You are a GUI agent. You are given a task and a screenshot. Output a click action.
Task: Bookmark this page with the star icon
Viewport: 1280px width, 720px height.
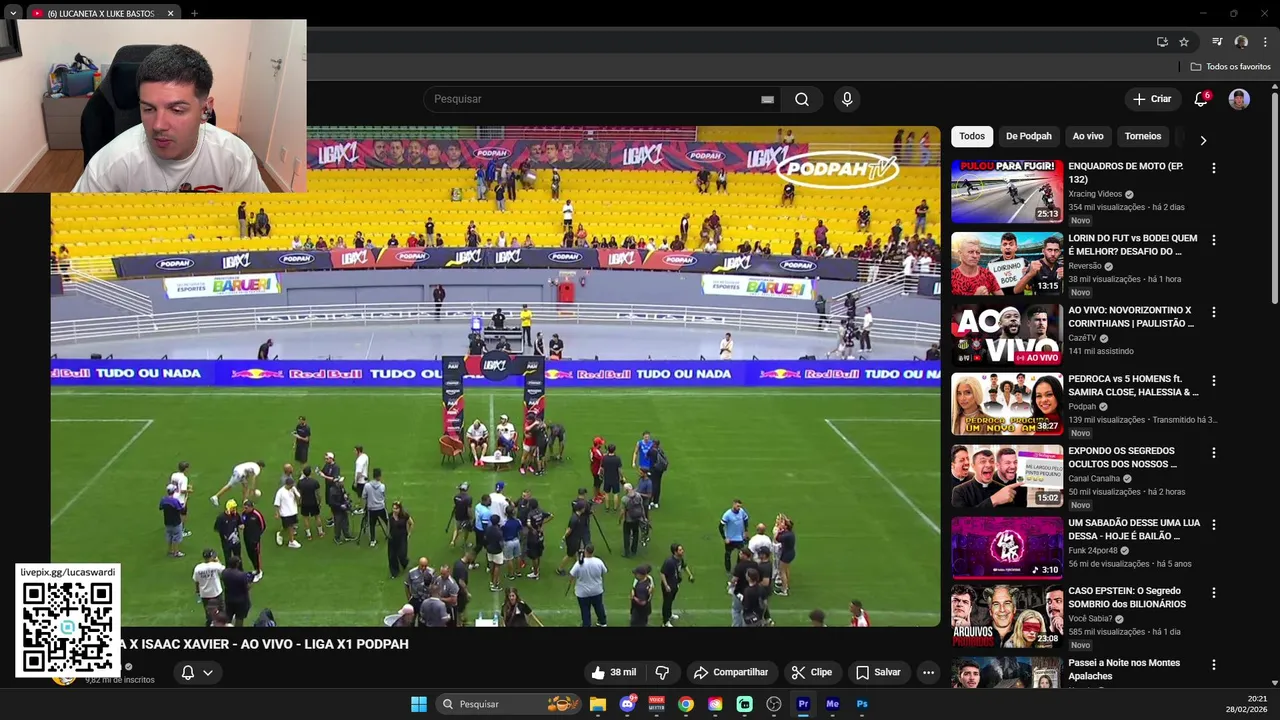click(x=1184, y=42)
